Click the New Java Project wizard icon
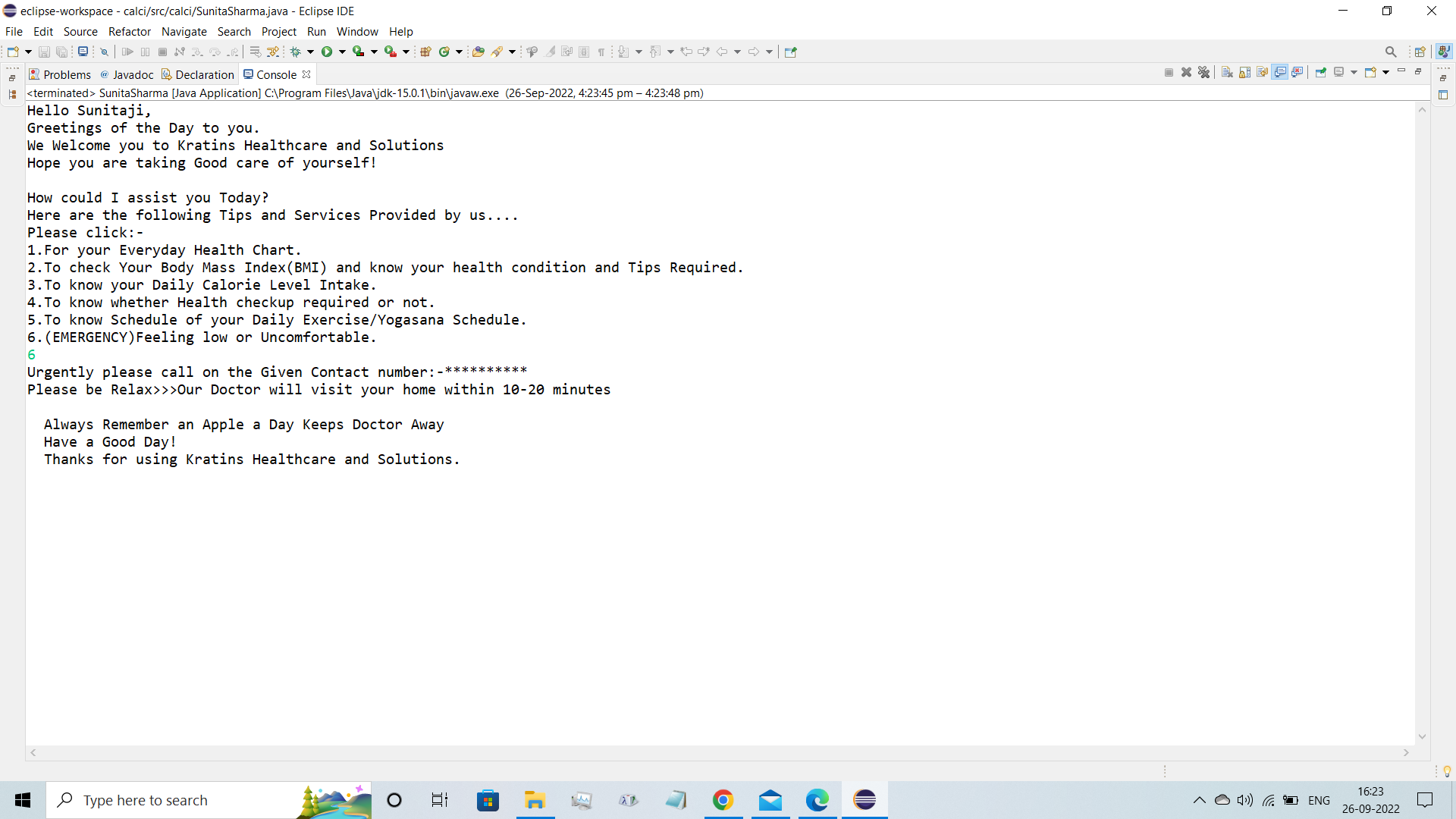Screen dimensions: 1456x819 [426, 52]
